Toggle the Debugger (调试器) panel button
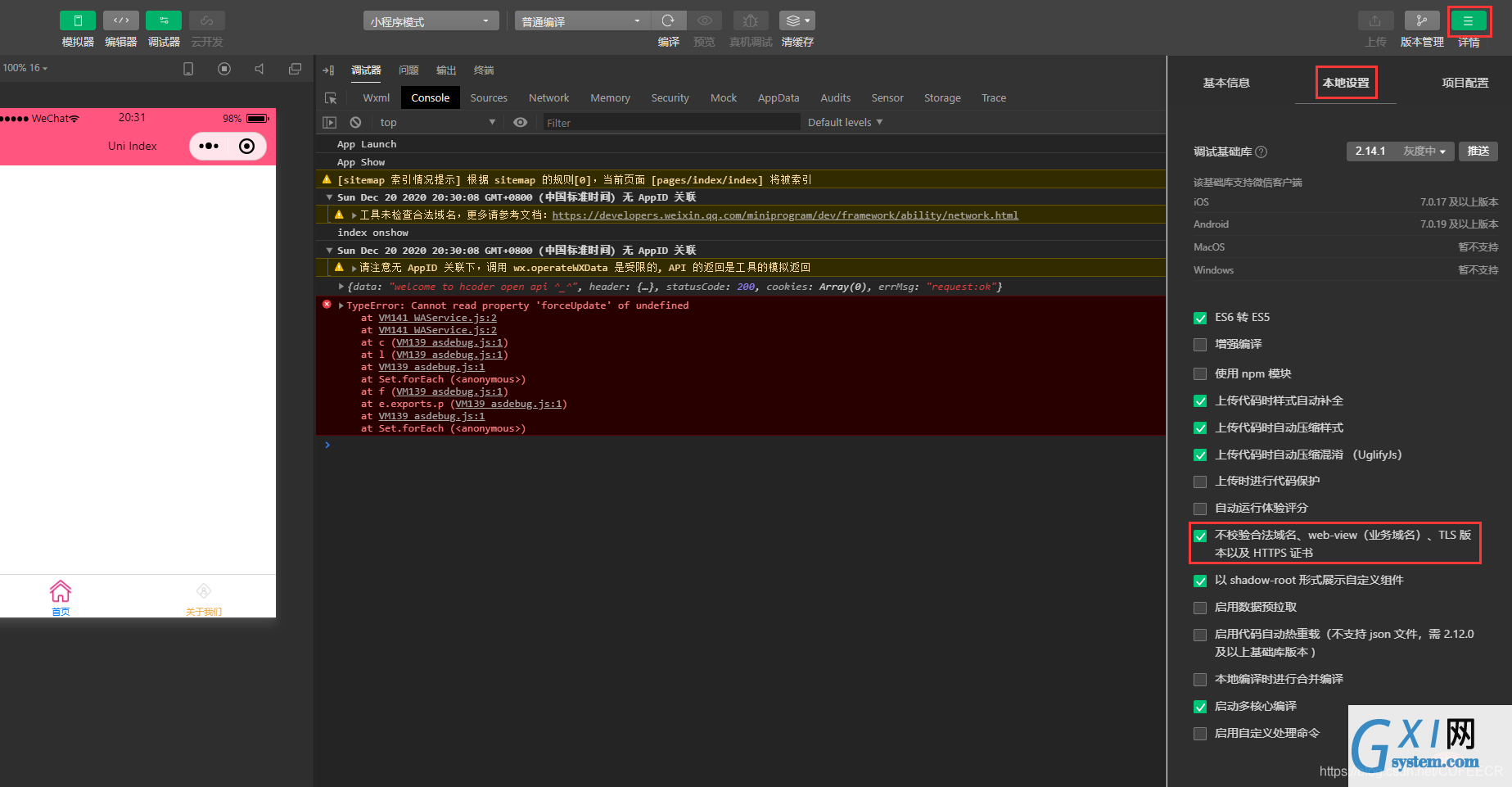This screenshot has height=787, width=1512. (x=164, y=20)
